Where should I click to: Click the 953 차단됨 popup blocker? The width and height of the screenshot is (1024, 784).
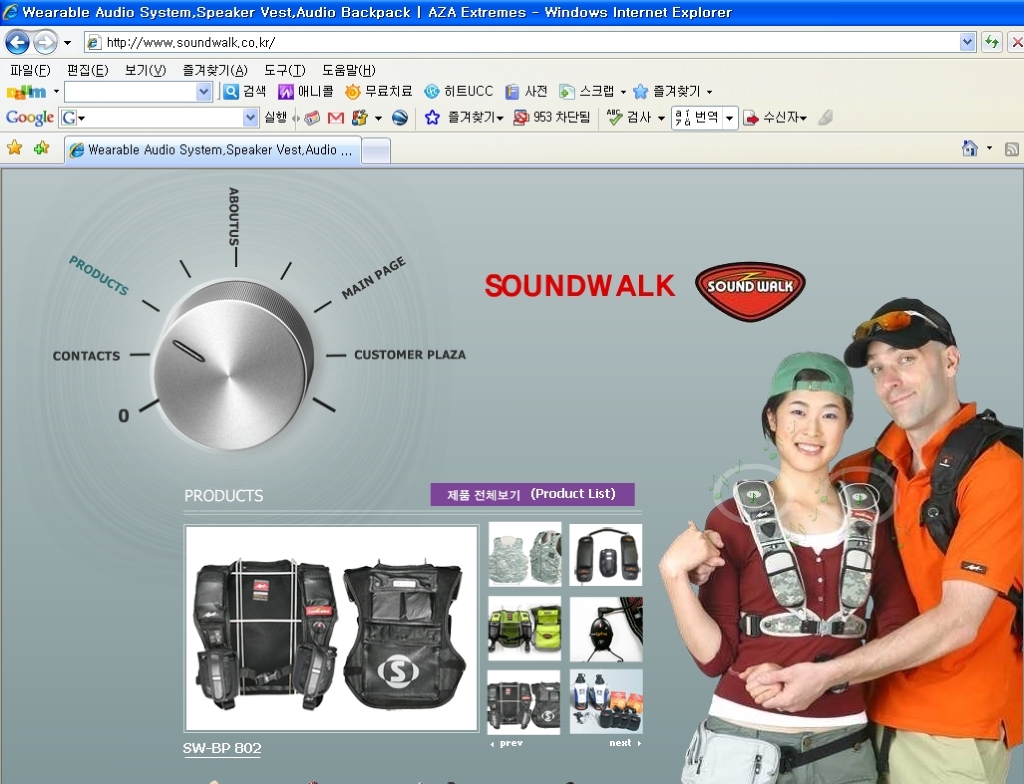[552, 118]
